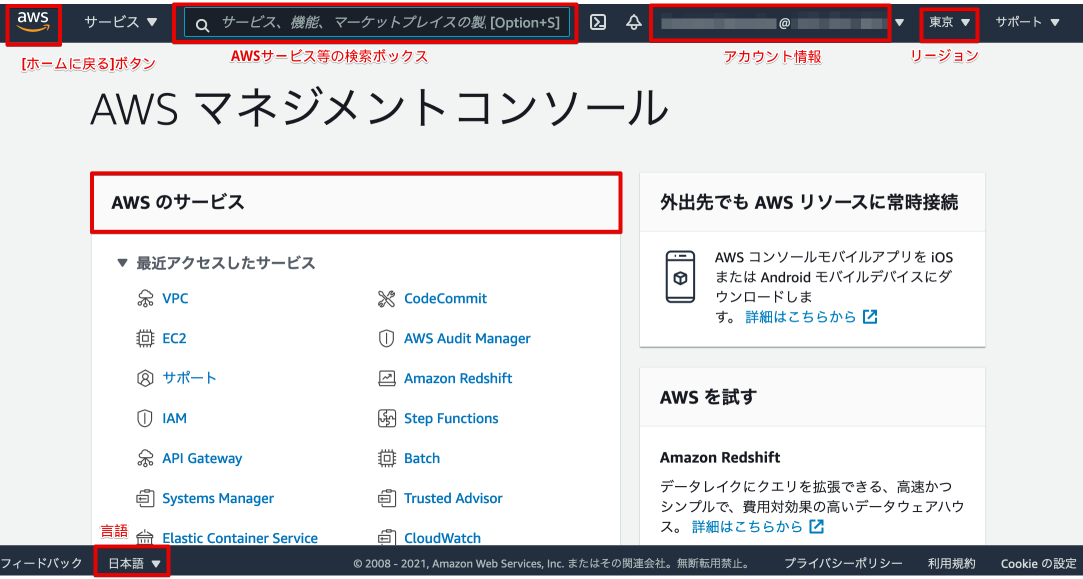Click the mobile app phone icon
Viewport: 1083px width, 579px height.
pos(680,277)
